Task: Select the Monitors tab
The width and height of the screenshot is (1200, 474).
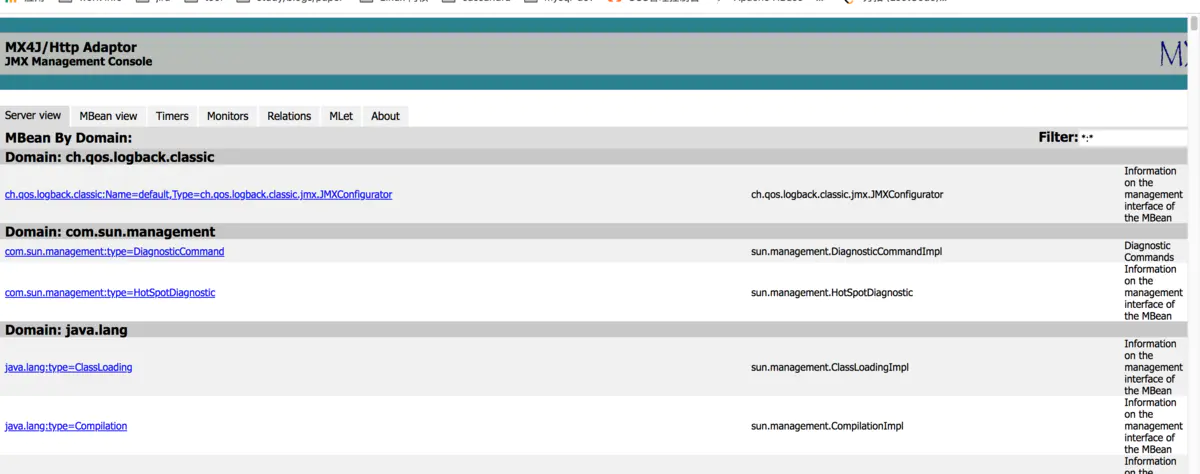Action: (x=227, y=116)
